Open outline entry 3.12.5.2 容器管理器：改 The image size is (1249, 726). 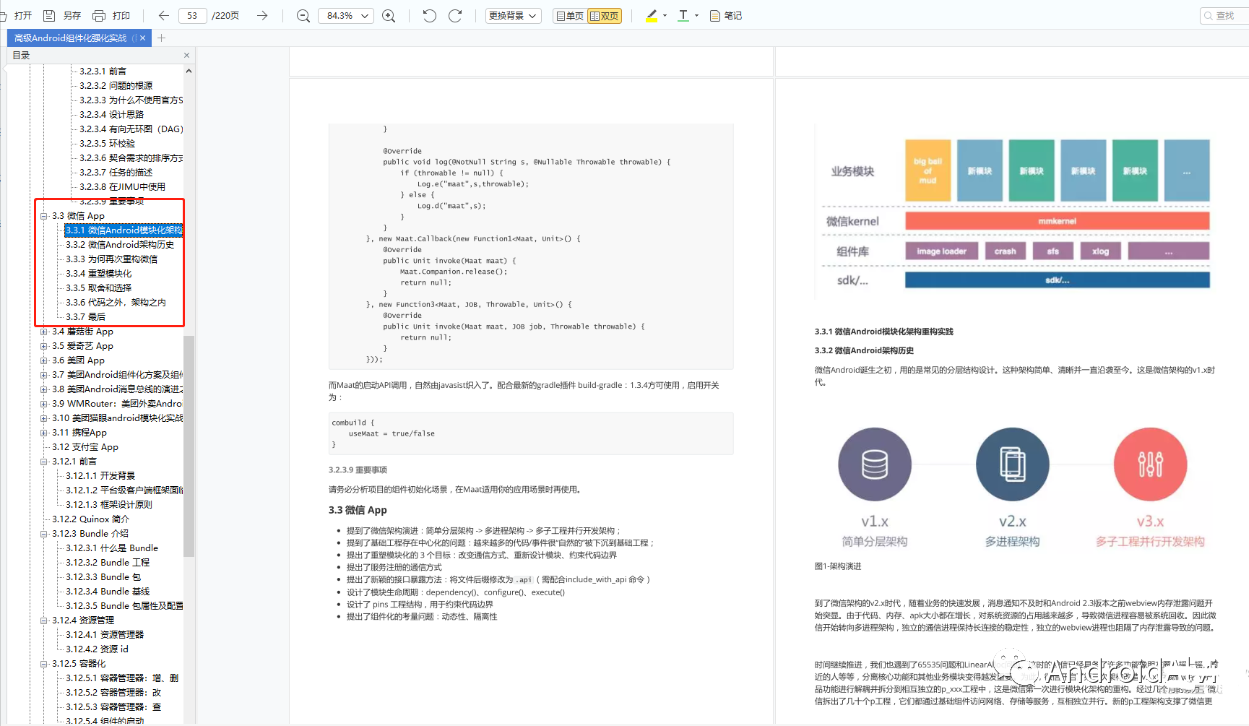coord(113,692)
